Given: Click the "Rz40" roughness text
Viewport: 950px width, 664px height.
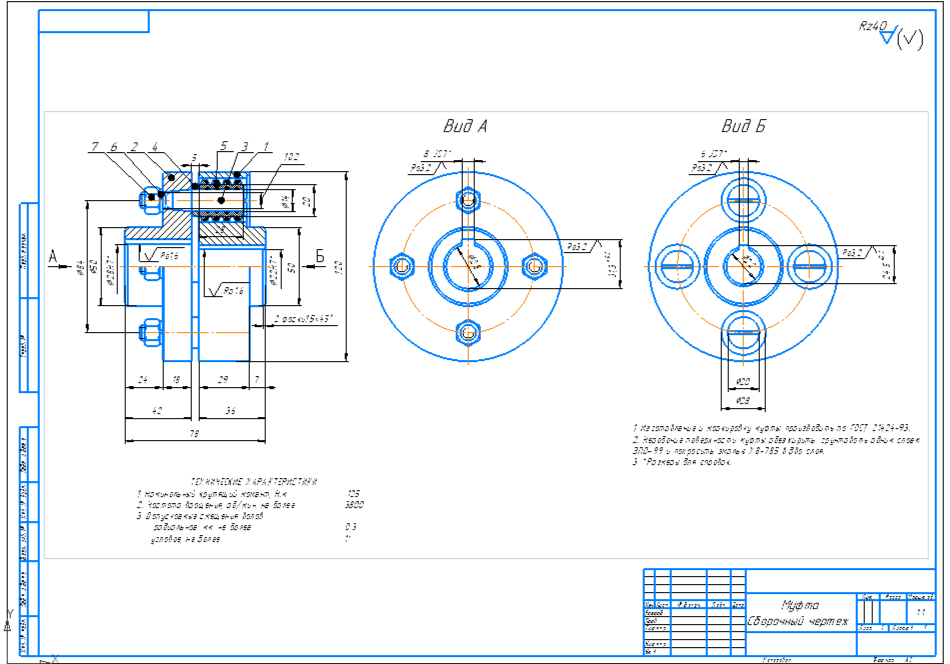Looking at the screenshot, I should (x=872, y=26).
